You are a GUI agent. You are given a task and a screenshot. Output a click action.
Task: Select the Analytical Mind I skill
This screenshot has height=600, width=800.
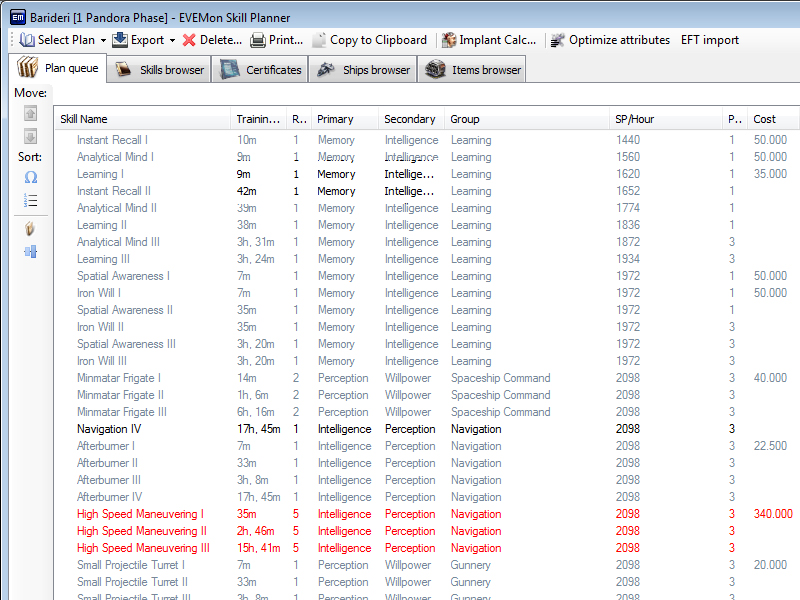(115, 157)
